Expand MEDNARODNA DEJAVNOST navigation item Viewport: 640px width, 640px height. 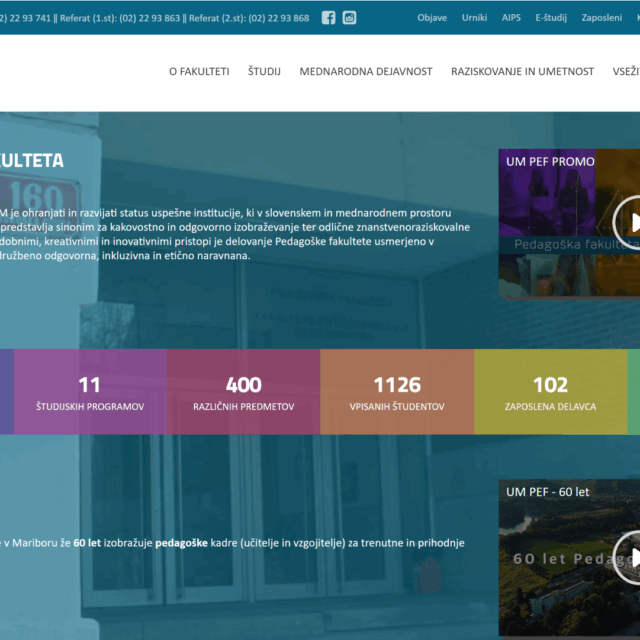click(x=366, y=72)
